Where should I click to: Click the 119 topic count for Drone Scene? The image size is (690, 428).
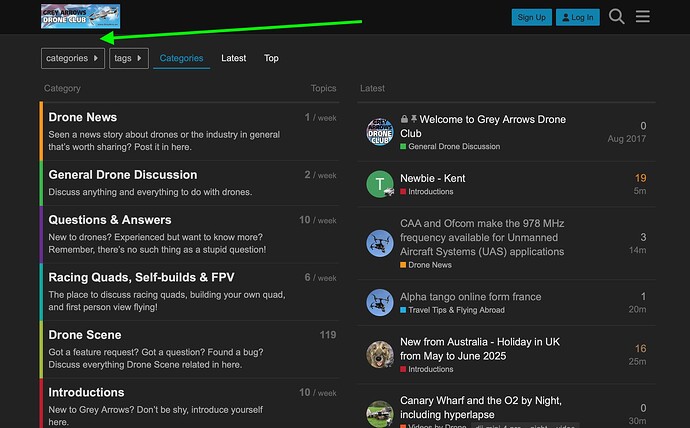pos(328,335)
